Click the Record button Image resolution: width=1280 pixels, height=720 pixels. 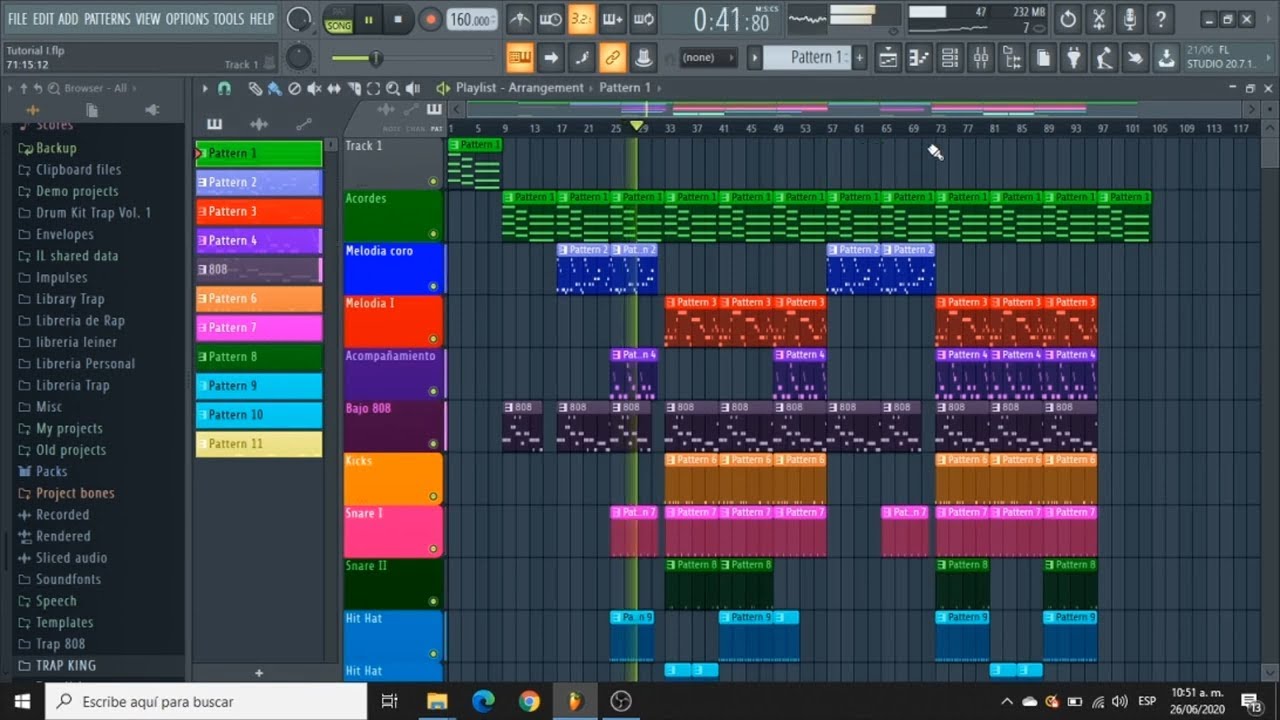[x=430, y=19]
